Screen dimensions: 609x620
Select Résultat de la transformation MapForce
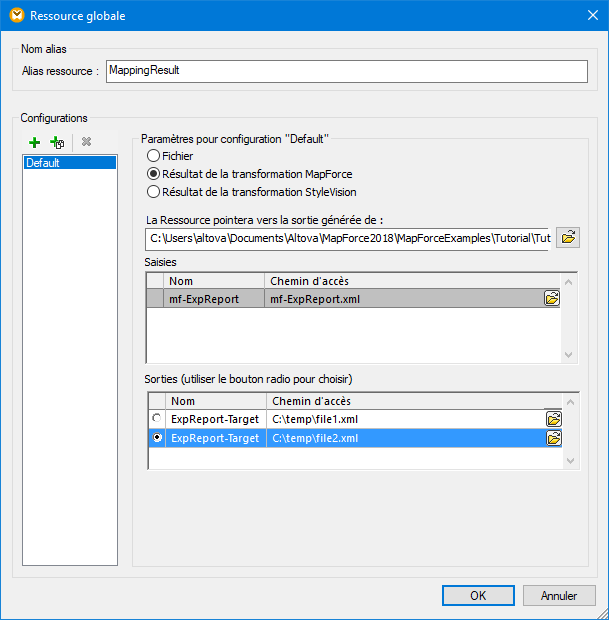click(x=153, y=174)
